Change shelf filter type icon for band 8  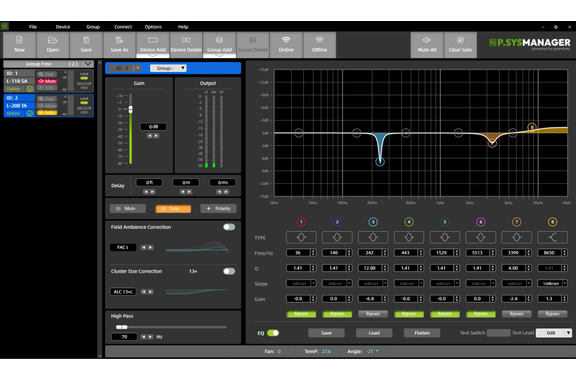click(552, 237)
